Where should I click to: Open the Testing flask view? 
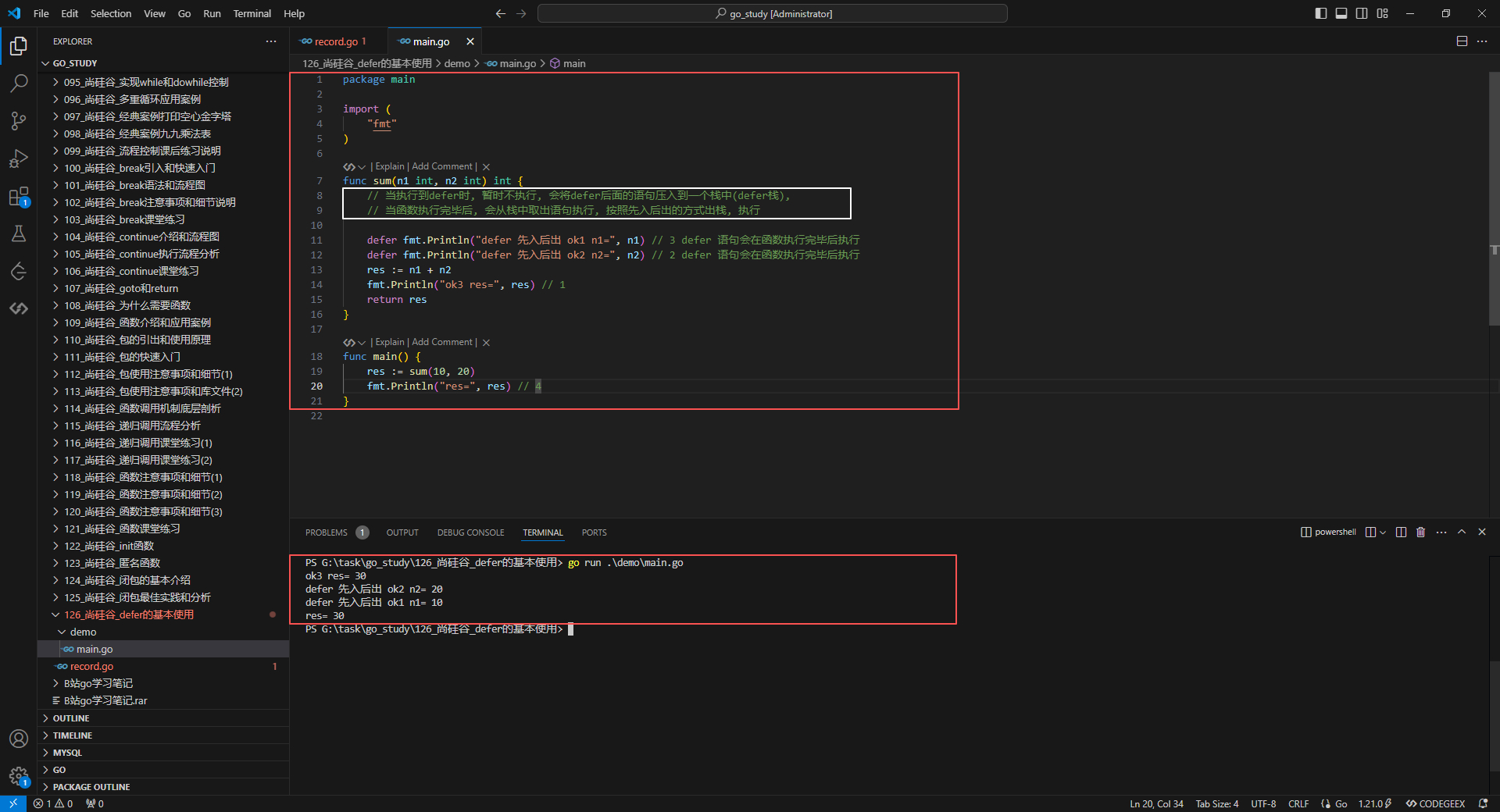pos(19,233)
